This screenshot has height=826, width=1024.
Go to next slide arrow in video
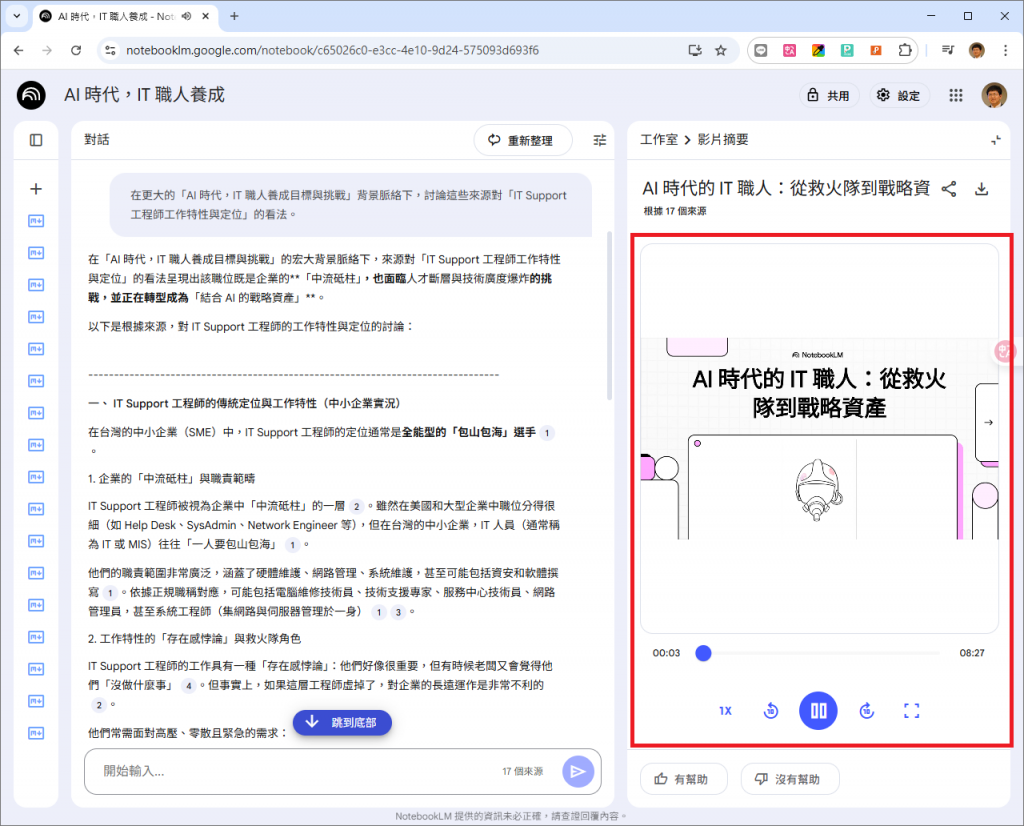(988, 422)
